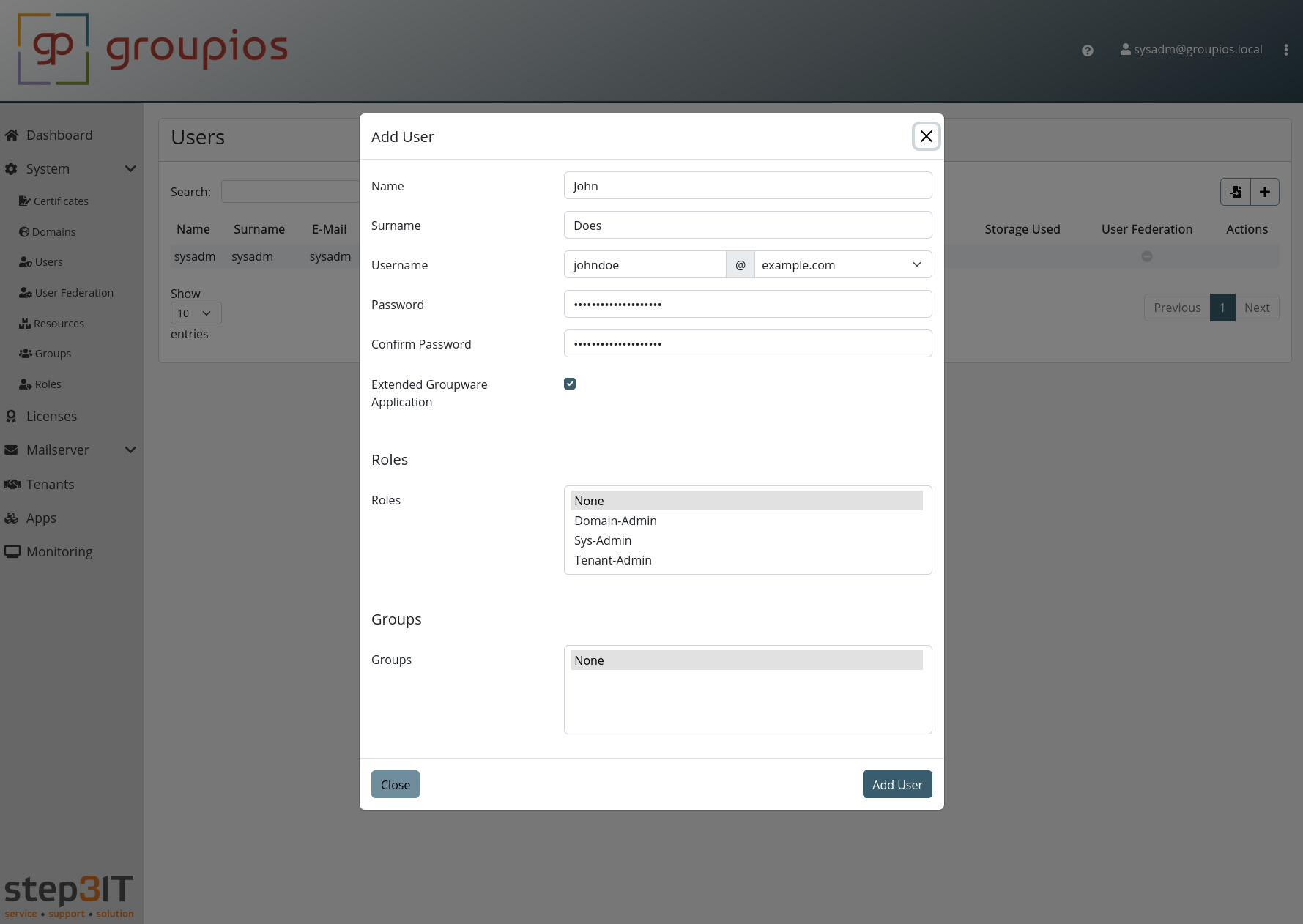Uncheck Extended Groupware Application
1303x924 pixels.
point(569,383)
